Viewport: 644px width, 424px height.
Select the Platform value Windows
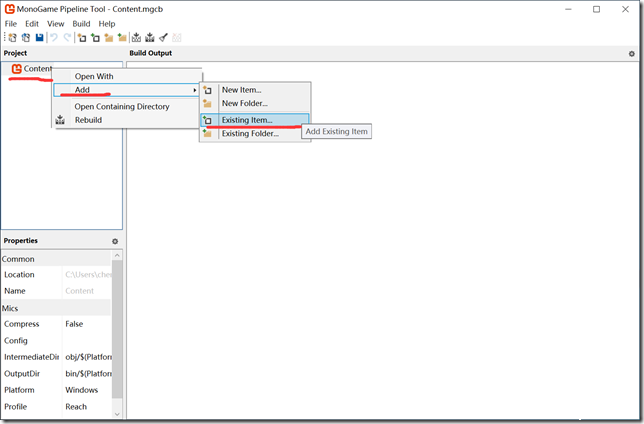(82, 390)
